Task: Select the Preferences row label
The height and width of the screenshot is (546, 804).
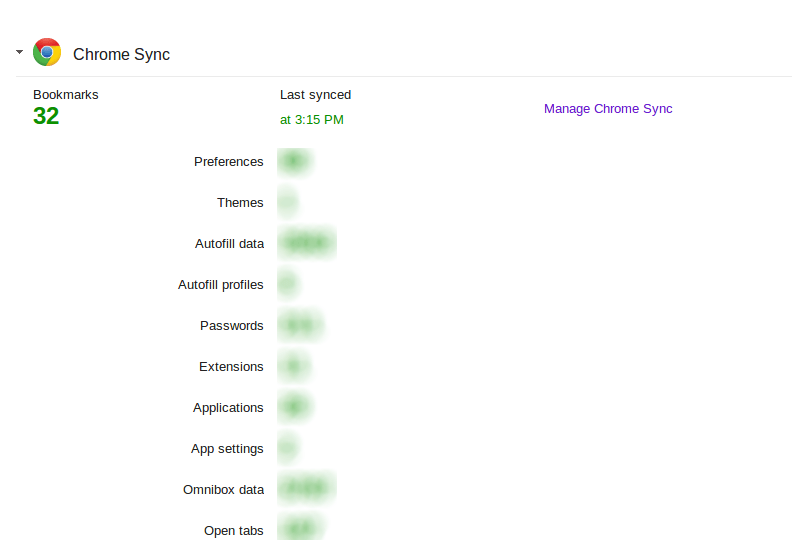Action: 229,162
